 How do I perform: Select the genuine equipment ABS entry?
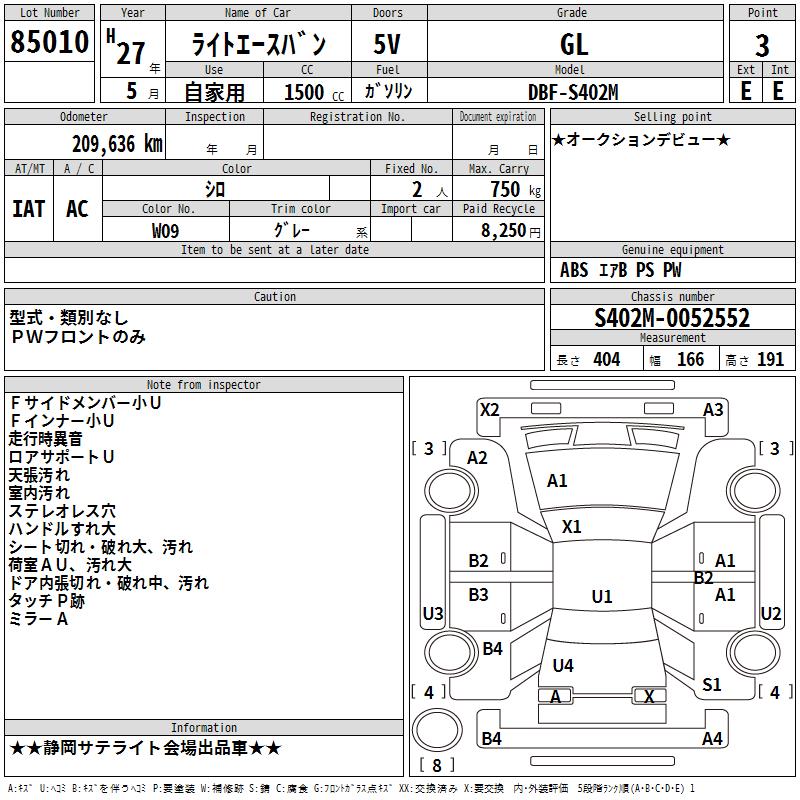pyautogui.click(x=574, y=270)
